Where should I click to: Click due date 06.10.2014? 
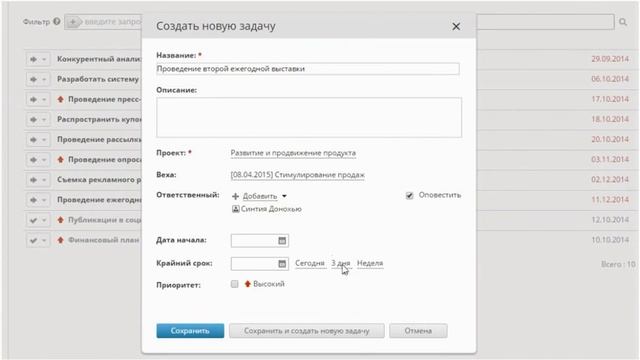[x=610, y=79]
